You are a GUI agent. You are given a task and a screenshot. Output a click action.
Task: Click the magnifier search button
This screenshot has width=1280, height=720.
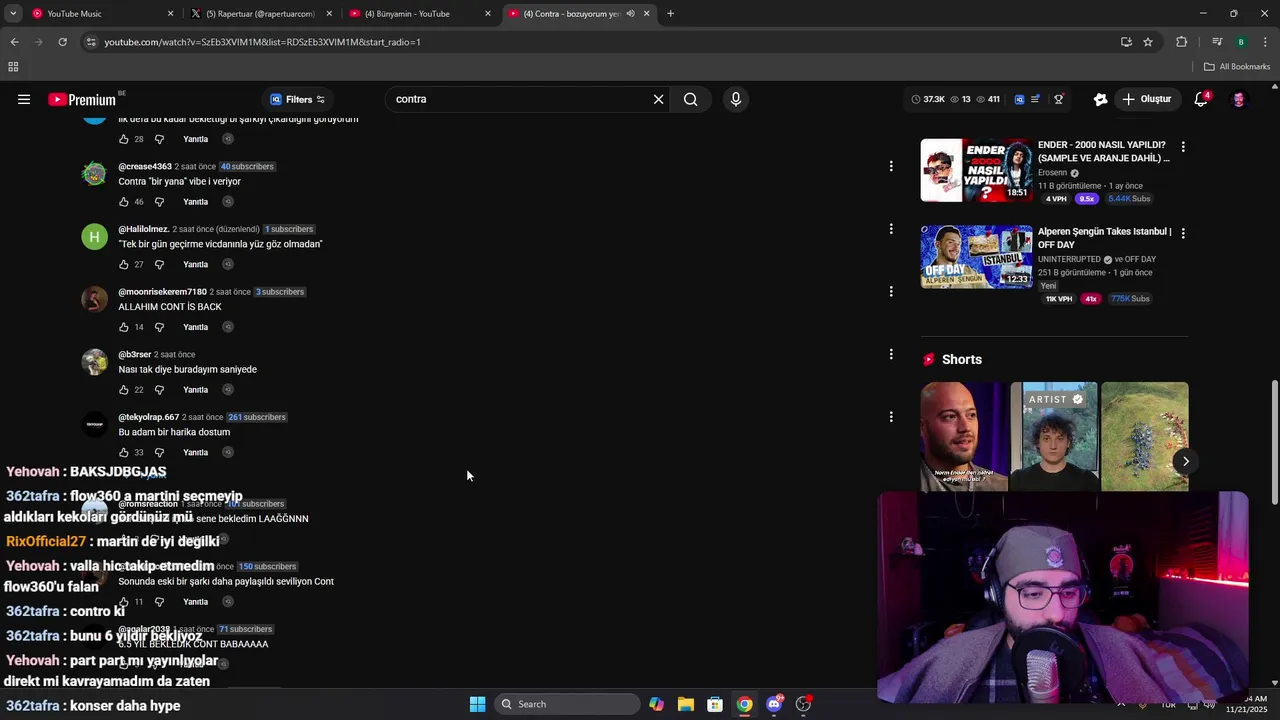(691, 99)
